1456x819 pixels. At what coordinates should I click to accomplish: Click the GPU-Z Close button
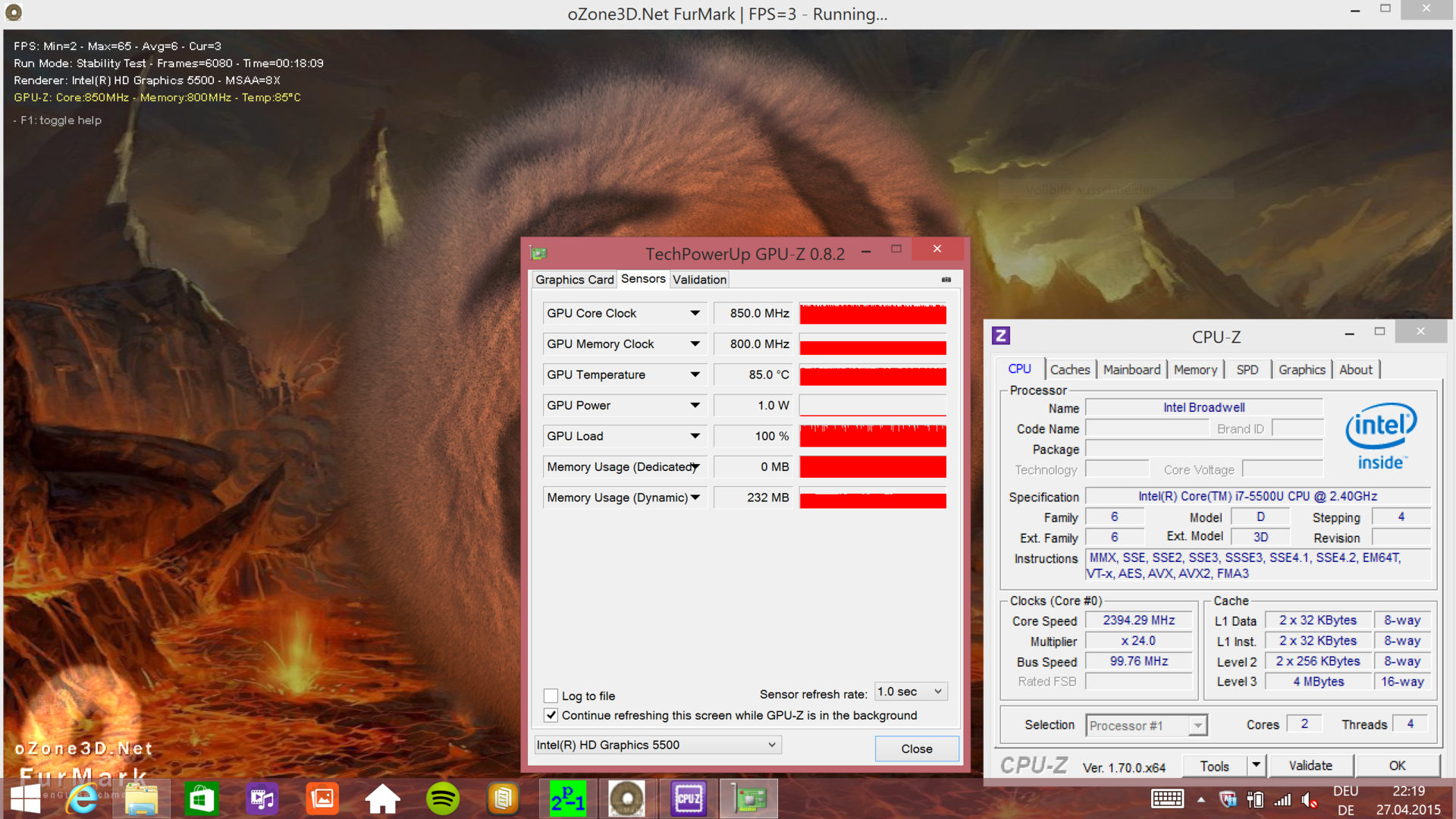pos(916,748)
